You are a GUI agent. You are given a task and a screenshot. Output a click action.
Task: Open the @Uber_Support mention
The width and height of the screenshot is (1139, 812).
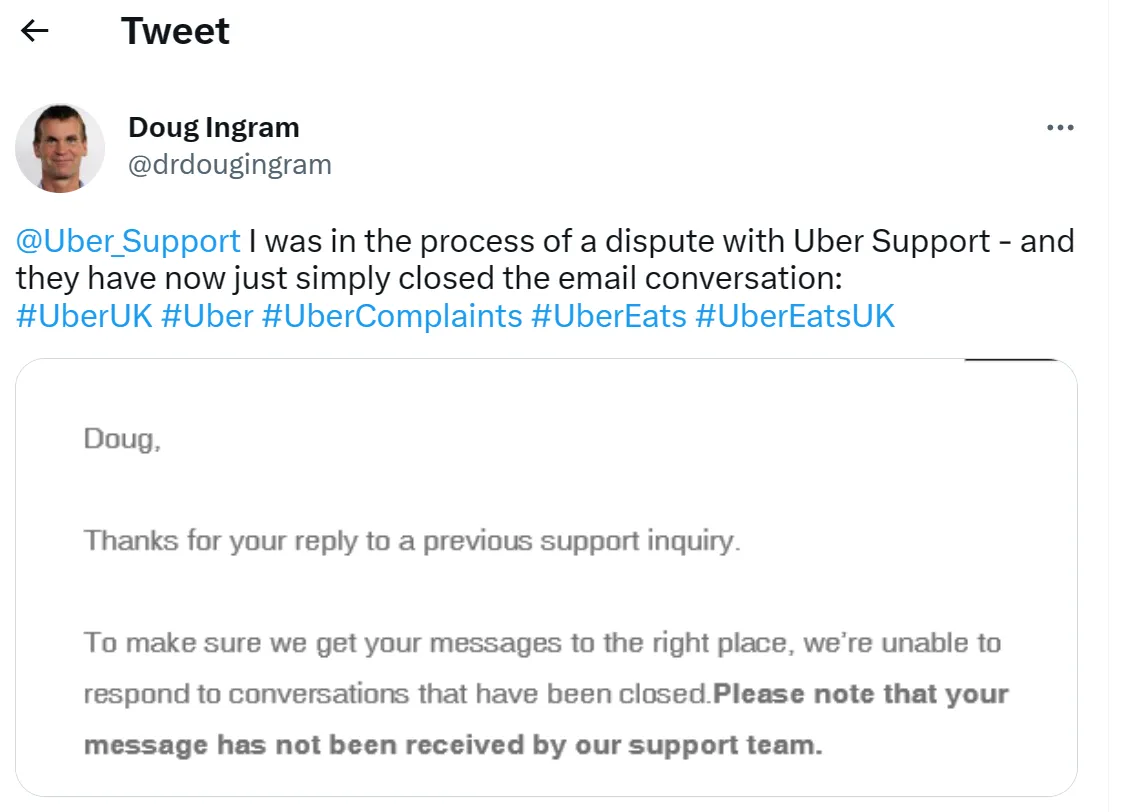[128, 241]
